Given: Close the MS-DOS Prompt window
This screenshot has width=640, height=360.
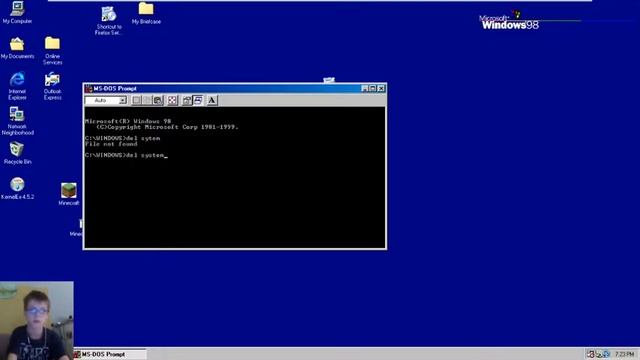Looking at the screenshot, I should coord(381,89).
